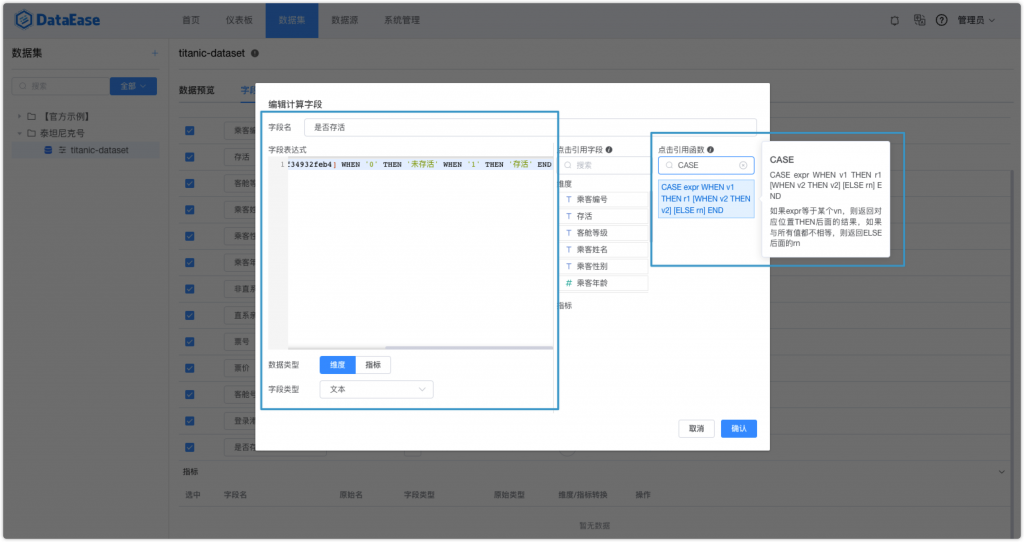Click the info icon next to 点击引用函数
The image size is (1024, 542).
[710, 150]
